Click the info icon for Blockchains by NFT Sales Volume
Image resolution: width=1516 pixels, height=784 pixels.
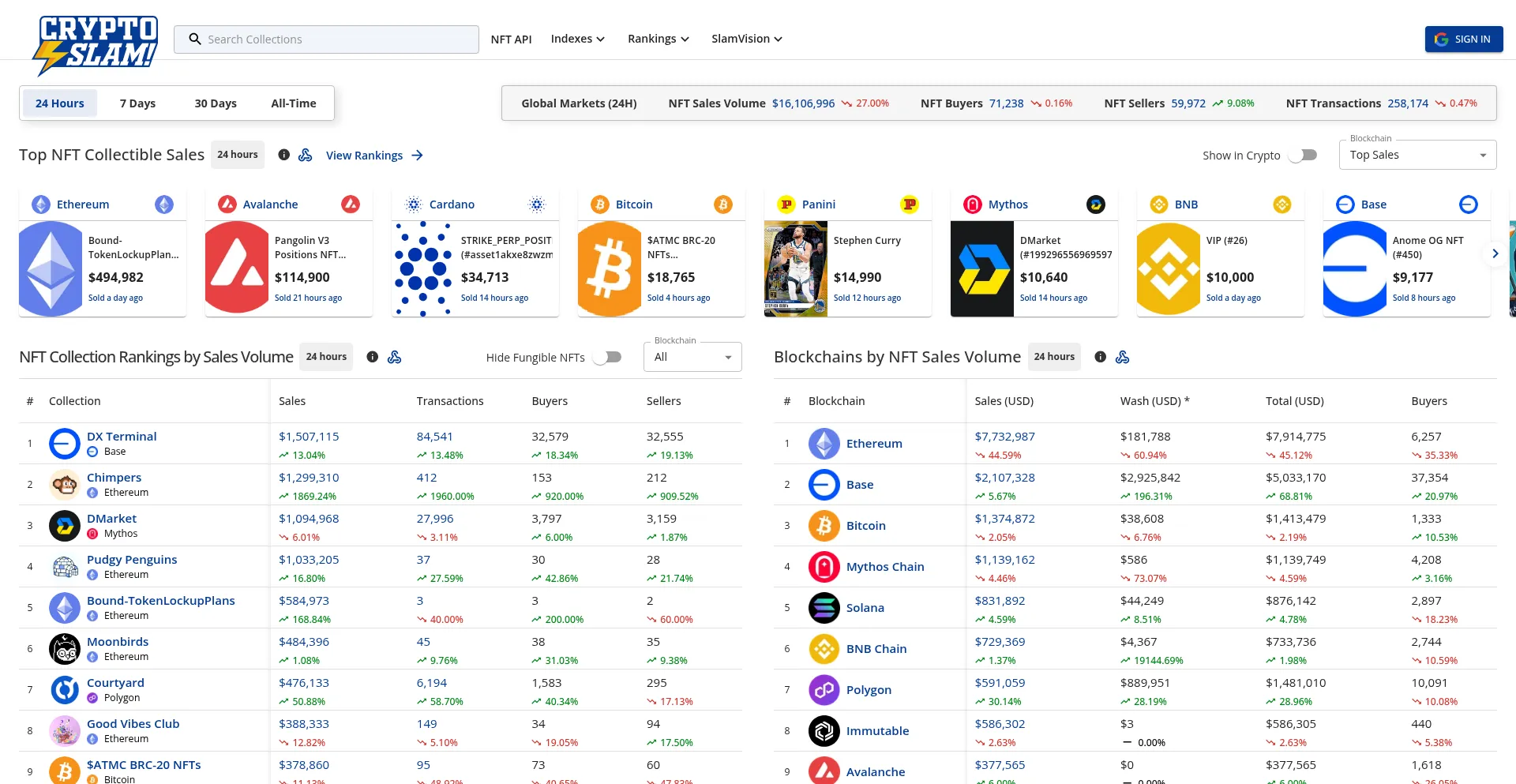pyautogui.click(x=1100, y=357)
